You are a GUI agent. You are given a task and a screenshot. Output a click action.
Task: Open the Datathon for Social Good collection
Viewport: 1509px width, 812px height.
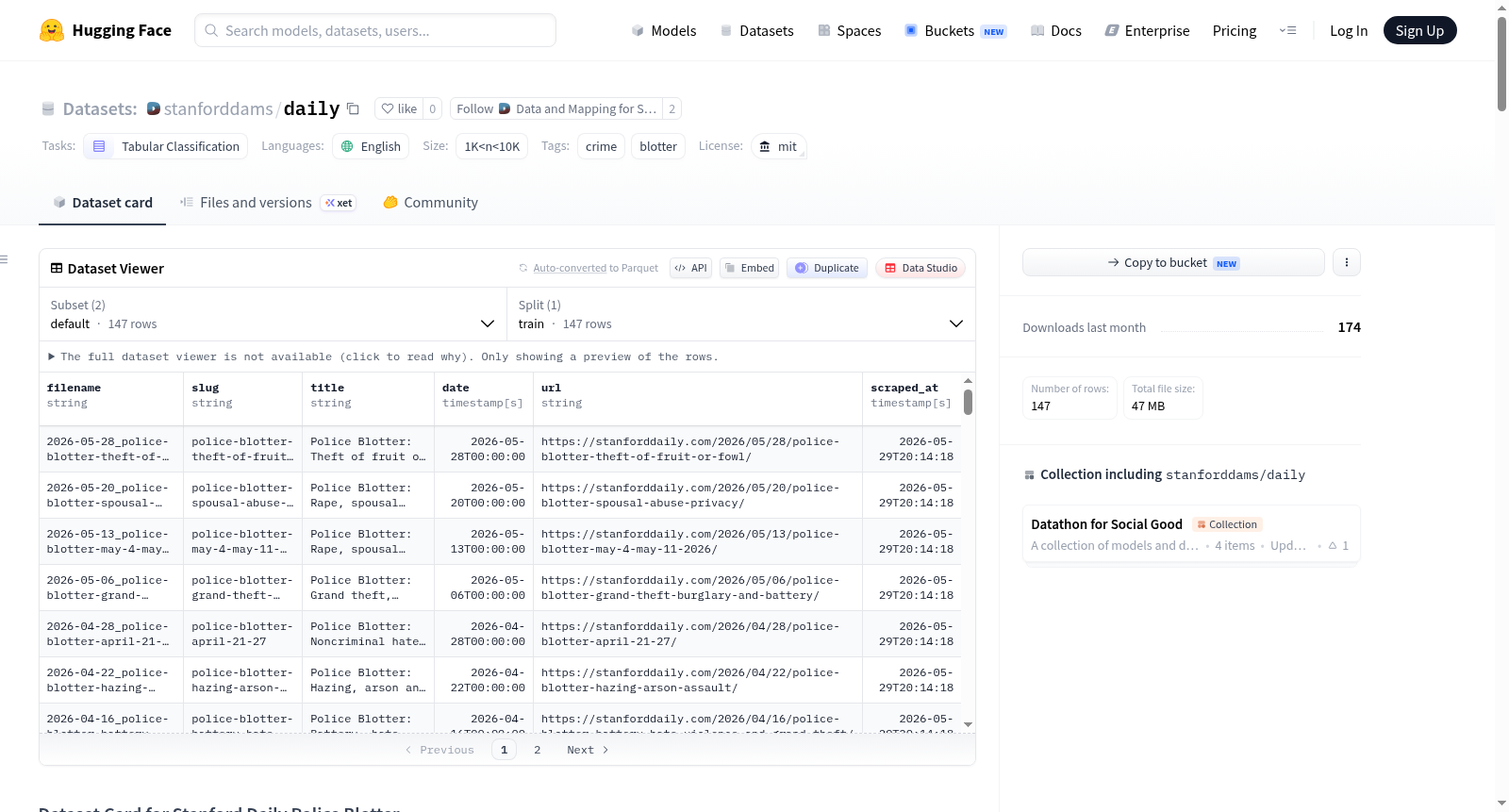1191,534
